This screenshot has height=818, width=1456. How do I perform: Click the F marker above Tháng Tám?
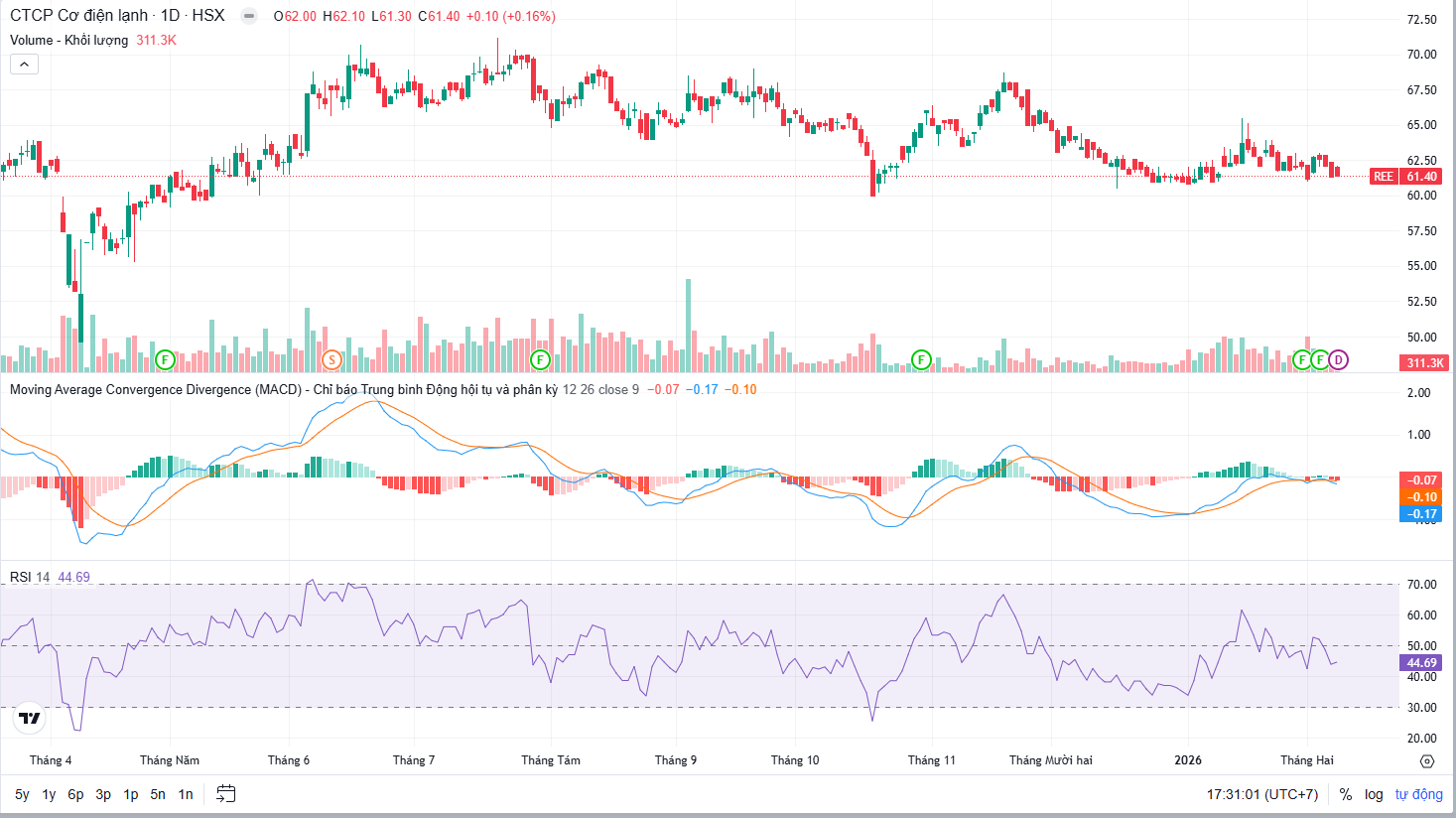540,359
